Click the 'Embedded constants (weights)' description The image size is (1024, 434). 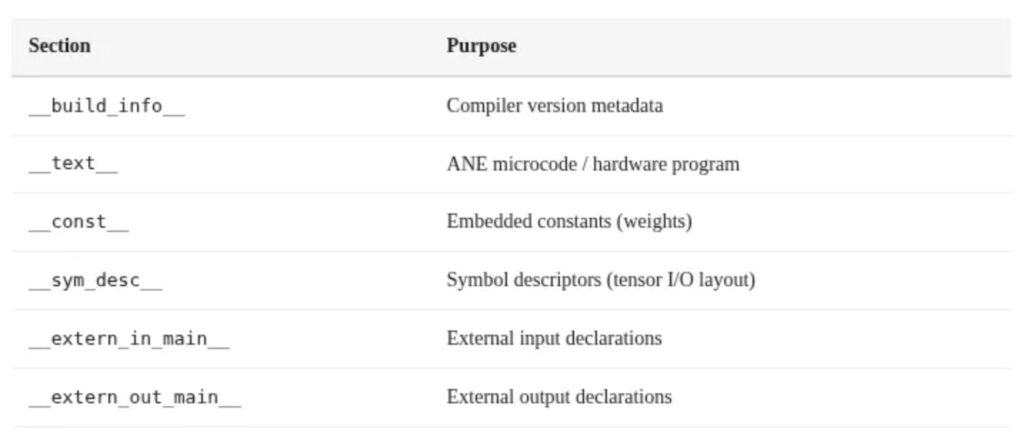(569, 222)
